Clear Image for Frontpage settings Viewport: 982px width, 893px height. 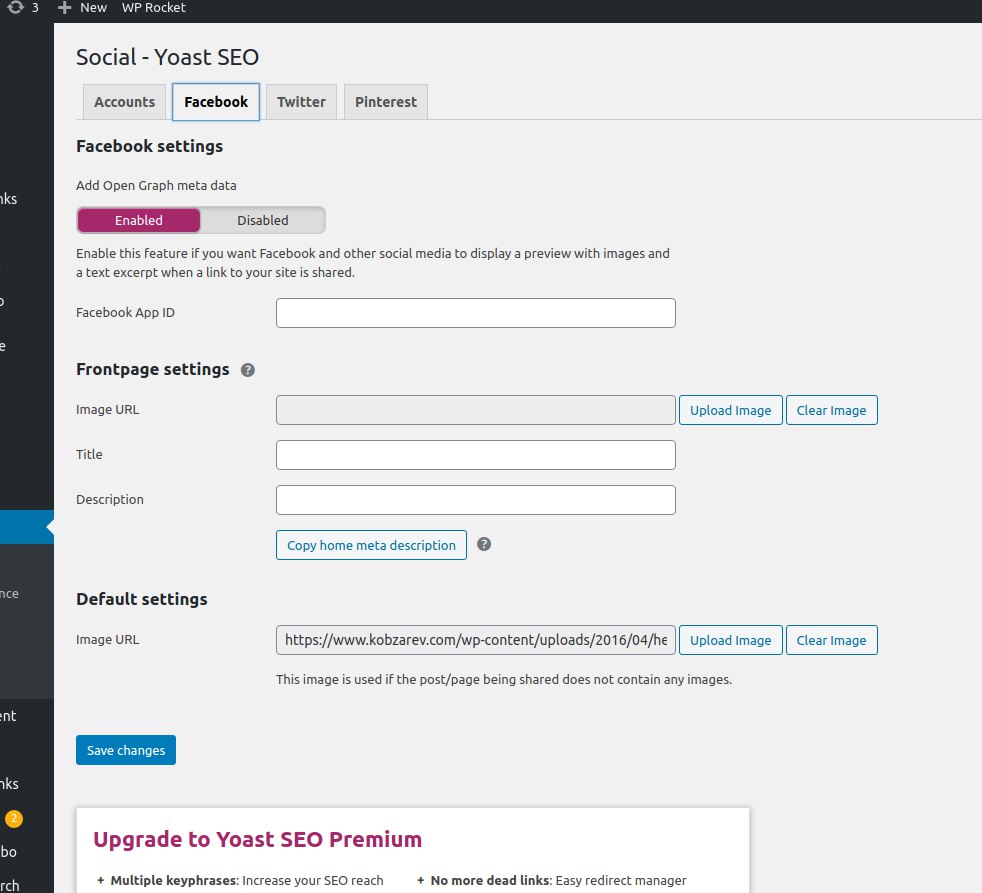[832, 410]
